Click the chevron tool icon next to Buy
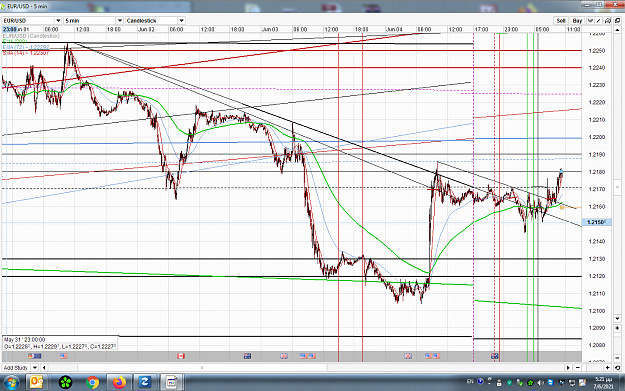The height and width of the screenshot is (391, 625). (590, 20)
